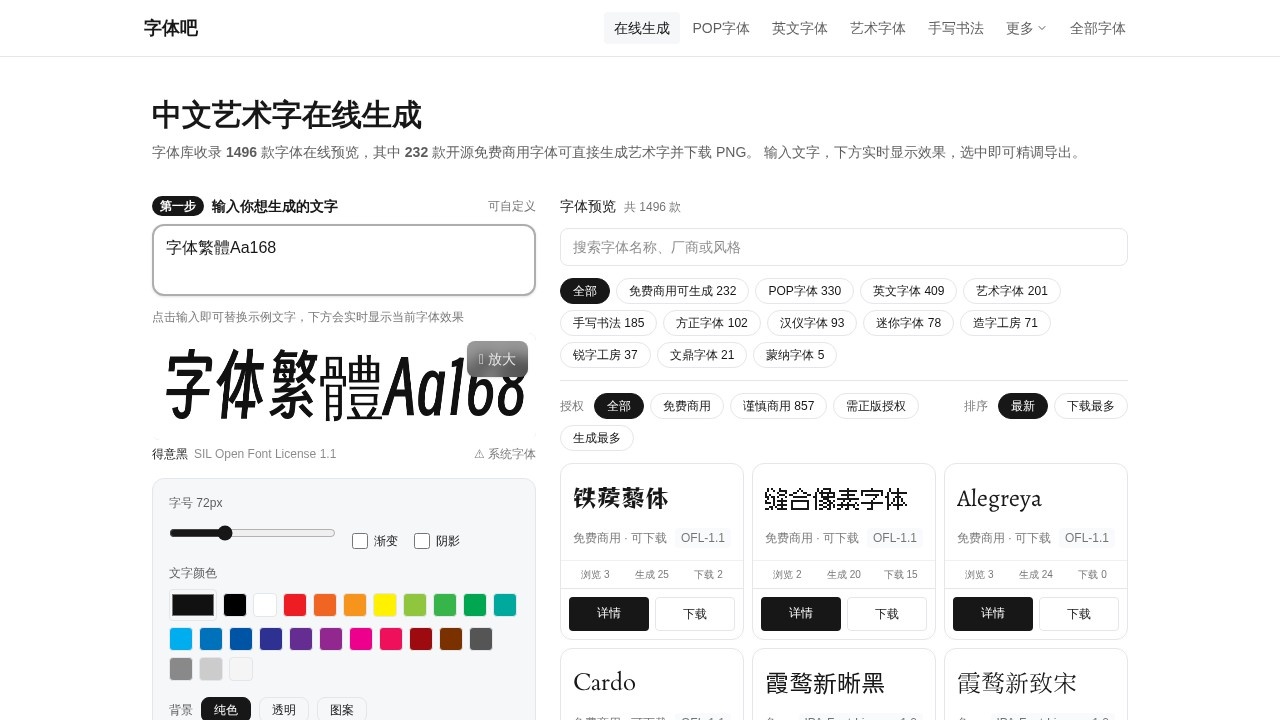1280x720 pixels.
Task: Filter by 汉仪字体 93 chip
Action: [812, 323]
